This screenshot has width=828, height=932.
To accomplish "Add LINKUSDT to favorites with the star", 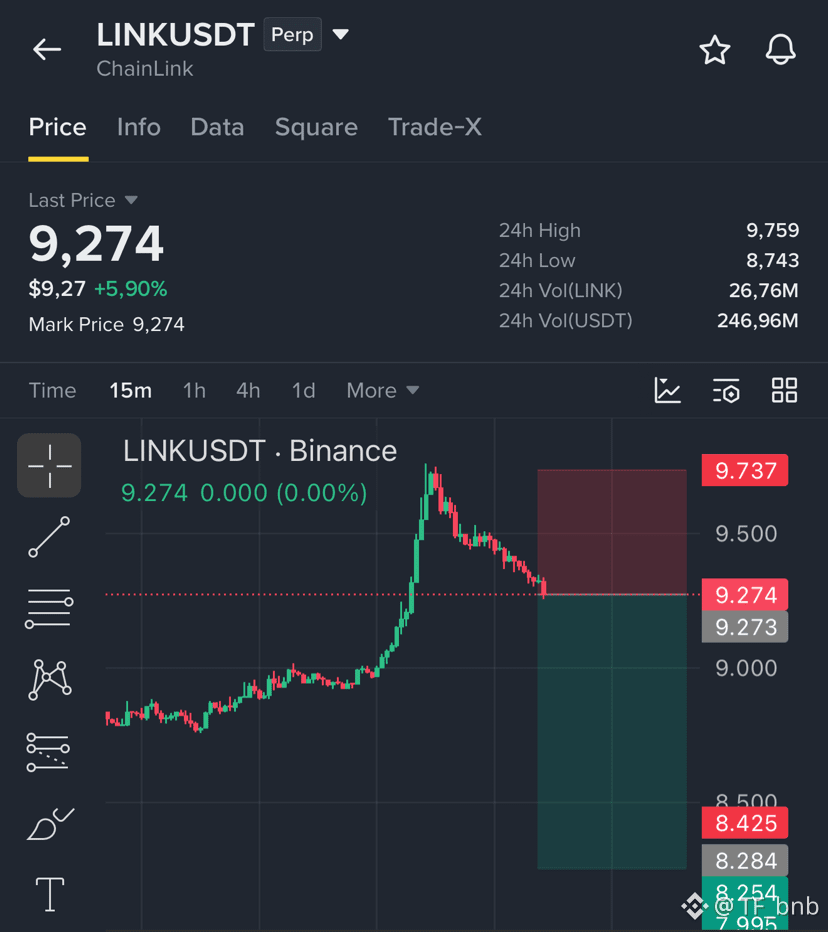I will pyautogui.click(x=714, y=50).
